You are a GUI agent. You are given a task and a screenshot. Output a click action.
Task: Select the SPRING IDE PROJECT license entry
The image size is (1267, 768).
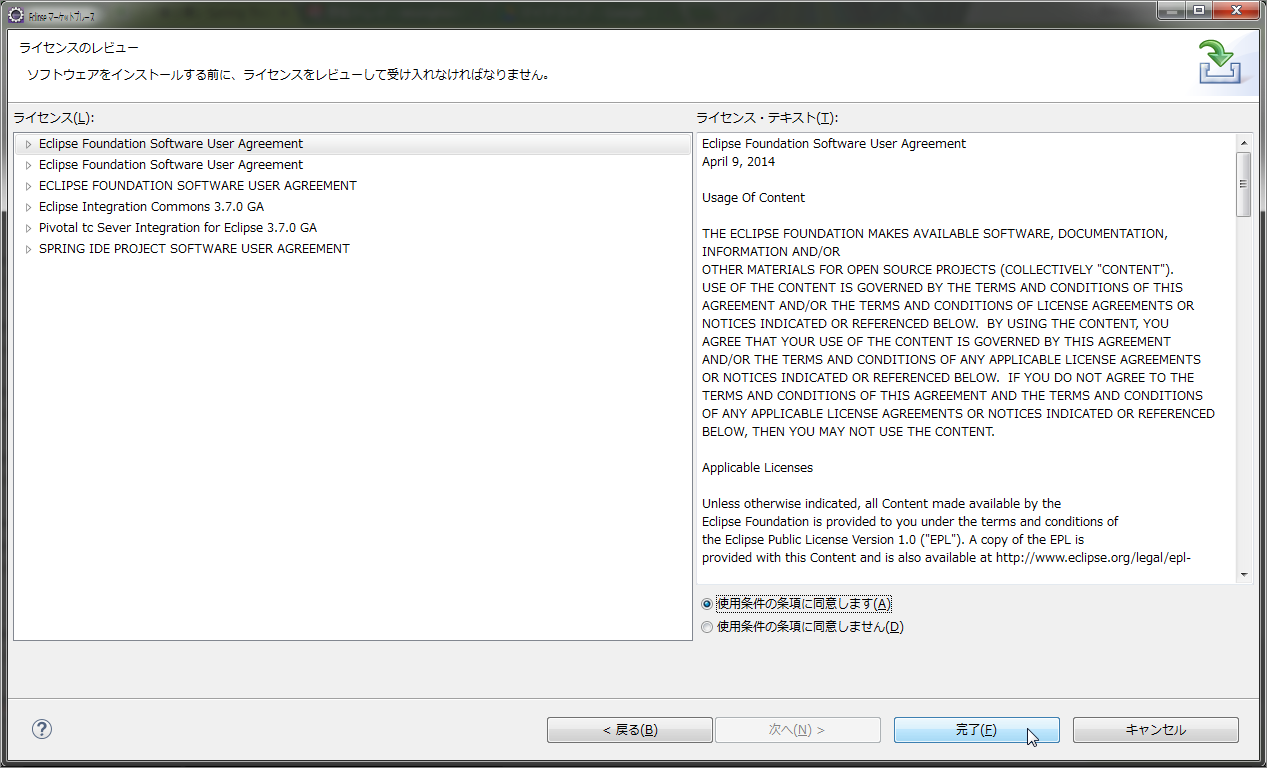coord(194,248)
